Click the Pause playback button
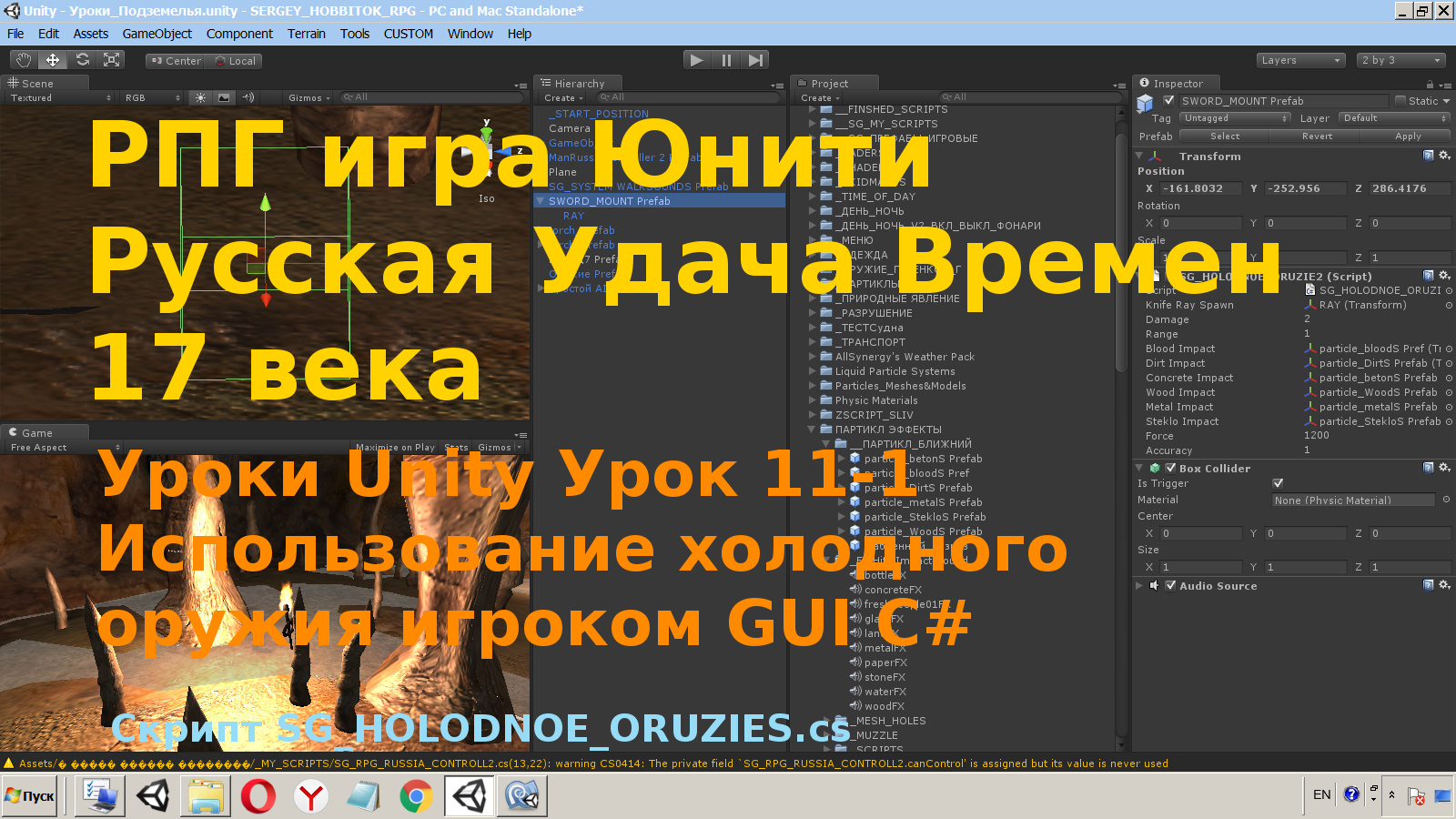The height and width of the screenshot is (819, 1456). [x=726, y=60]
